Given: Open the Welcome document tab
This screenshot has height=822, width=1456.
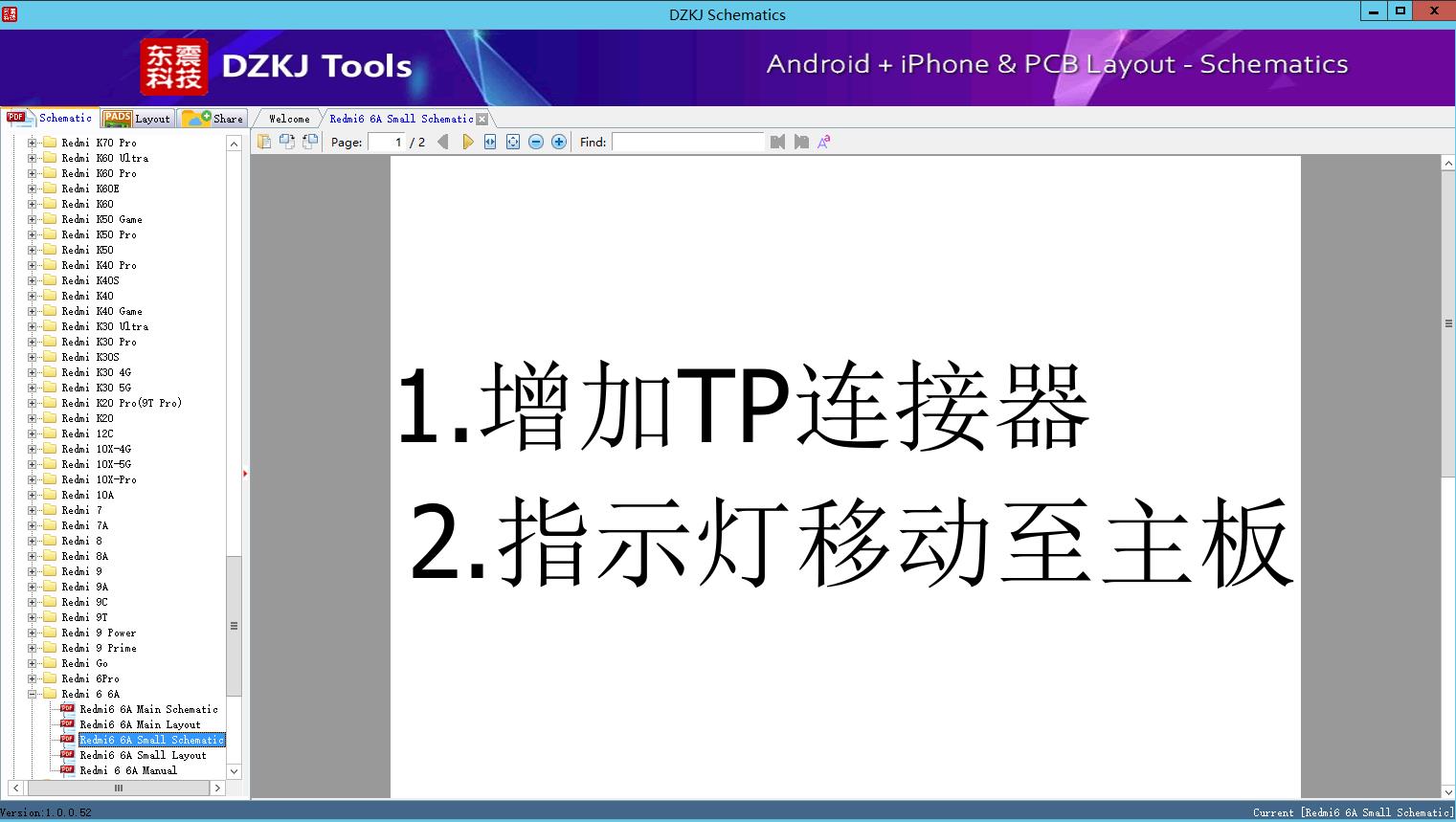Looking at the screenshot, I should pyautogui.click(x=289, y=119).
